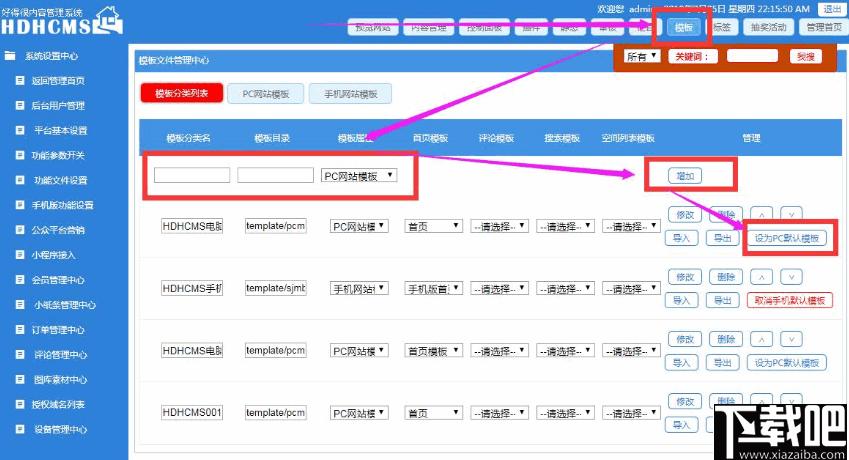Expand the 首页 homepage template dropdown in first row
The image size is (849, 460).
433,227
